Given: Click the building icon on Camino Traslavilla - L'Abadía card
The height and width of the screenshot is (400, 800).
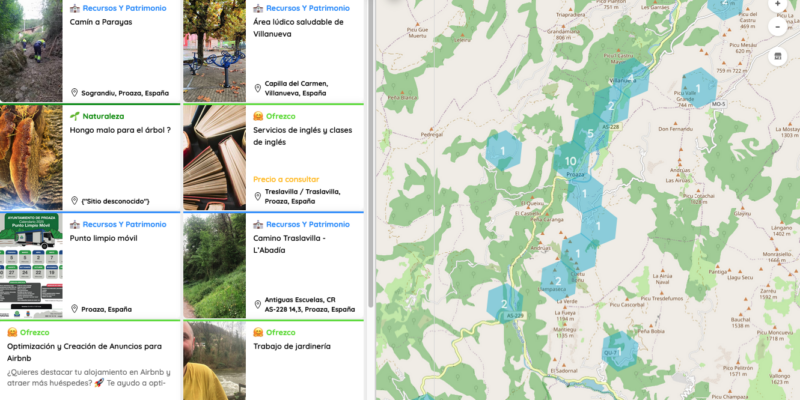Looking at the screenshot, I should pos(258,224).
